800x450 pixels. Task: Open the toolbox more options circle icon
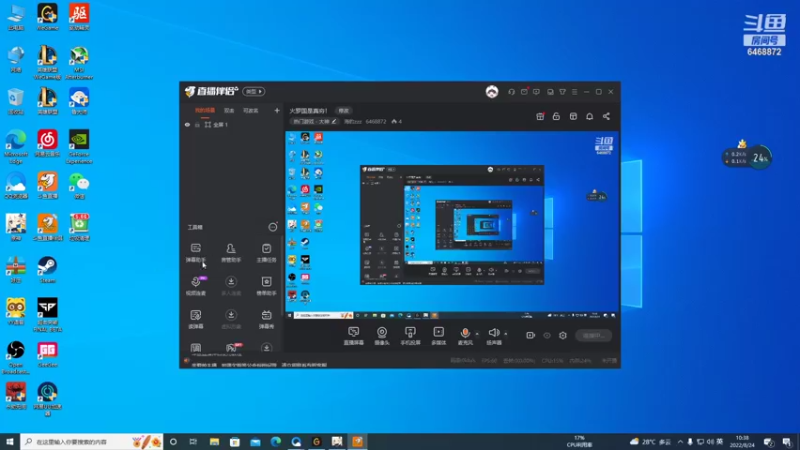tap(273, 227)
